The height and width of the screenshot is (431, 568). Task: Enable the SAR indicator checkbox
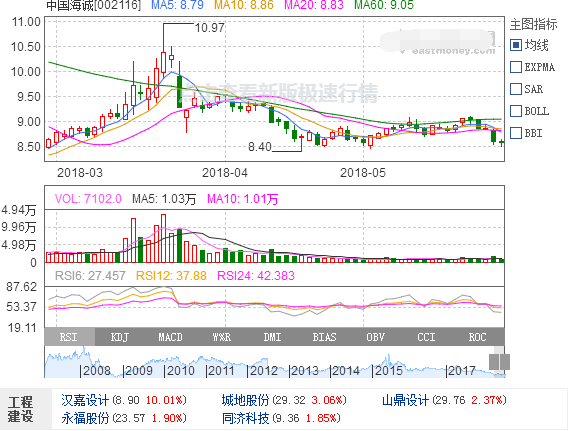pyautogui.click(x=516, y=89)
